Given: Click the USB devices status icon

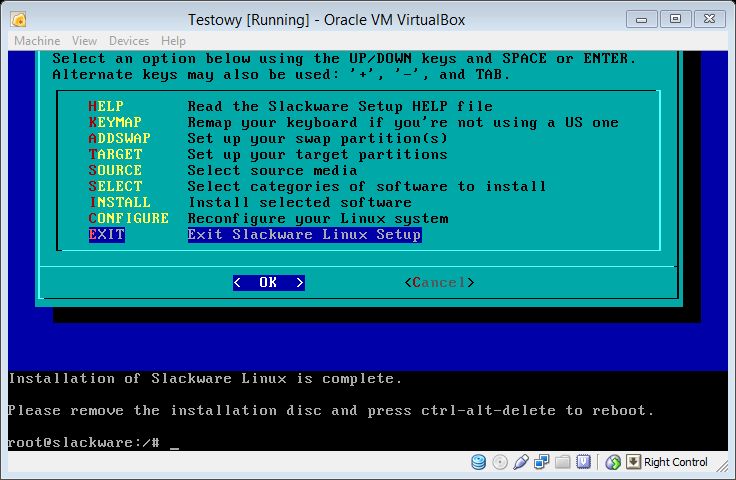Looking at the screenshot, I should pyautogui.click(x=521, y=462).
